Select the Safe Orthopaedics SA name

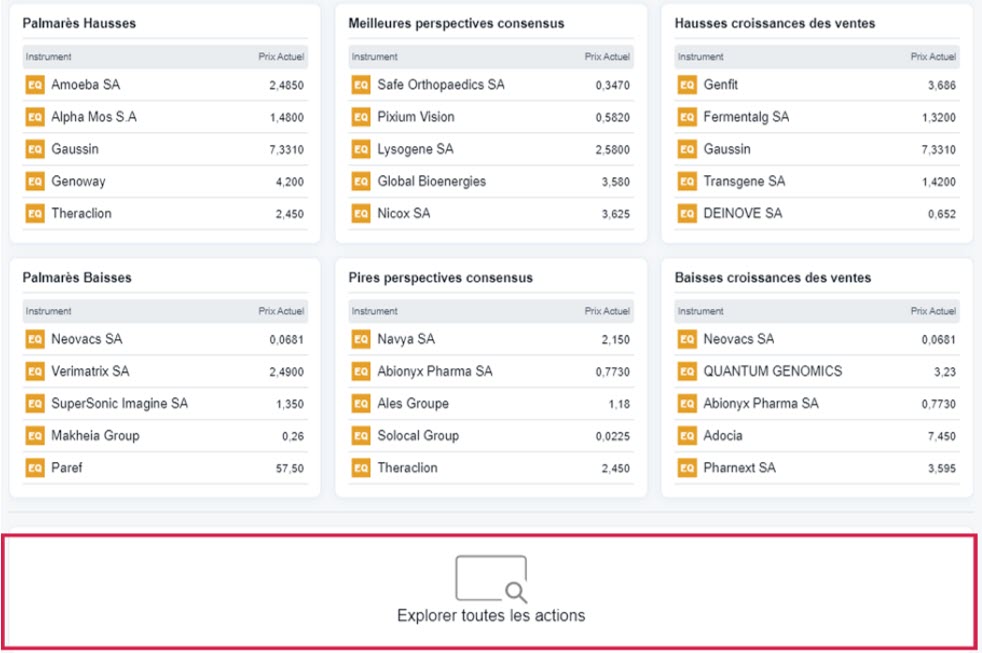point(441,85)
